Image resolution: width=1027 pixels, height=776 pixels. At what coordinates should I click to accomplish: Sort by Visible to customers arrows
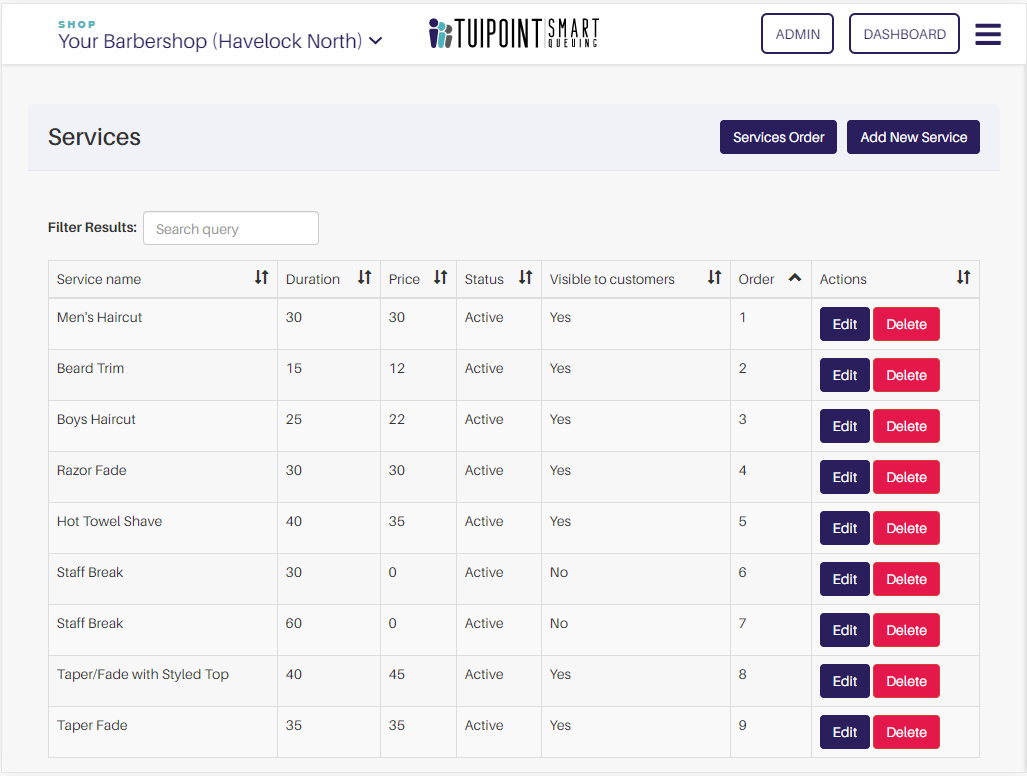tap(714, 278)
